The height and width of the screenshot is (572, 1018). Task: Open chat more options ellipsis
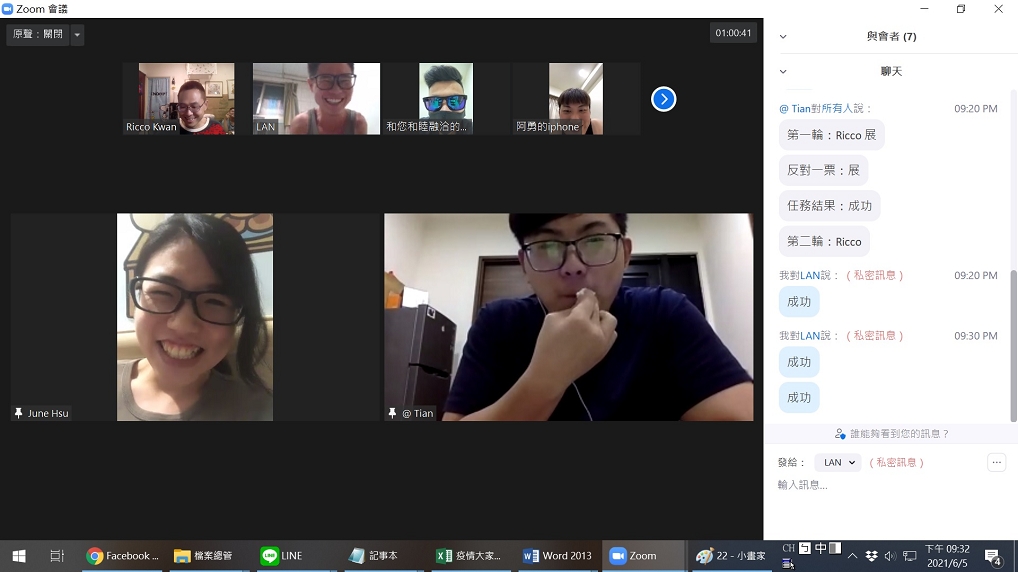(x=997, y=462)
